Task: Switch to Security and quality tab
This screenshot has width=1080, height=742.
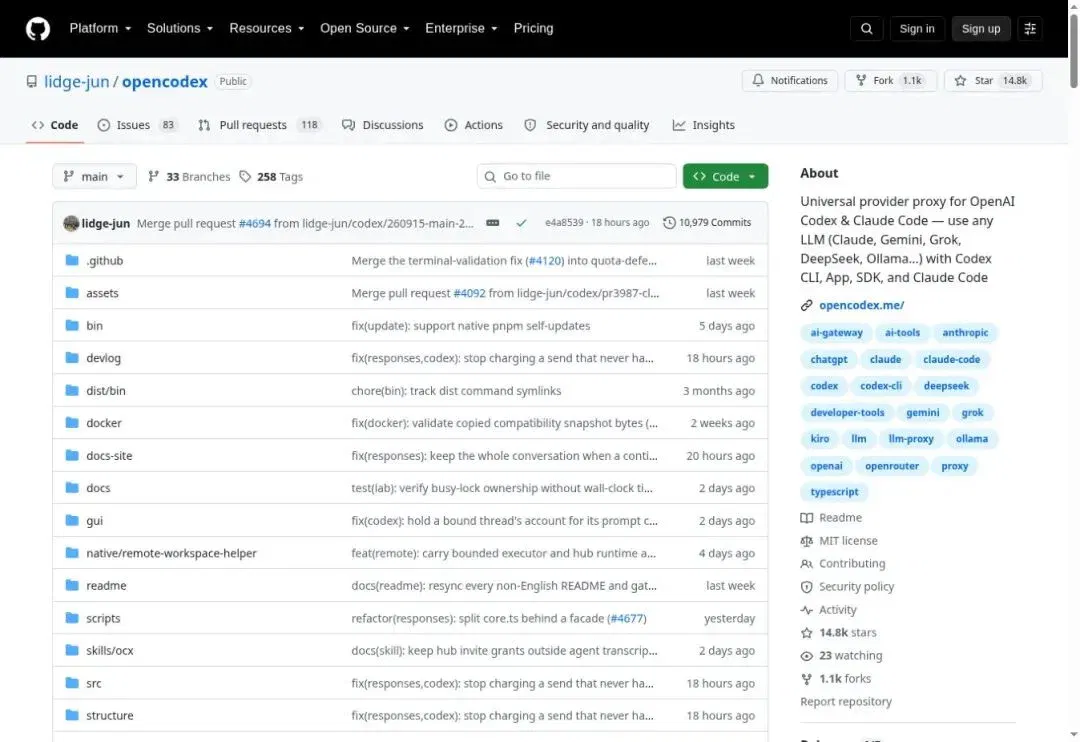Action: click(x=587, y=125)
